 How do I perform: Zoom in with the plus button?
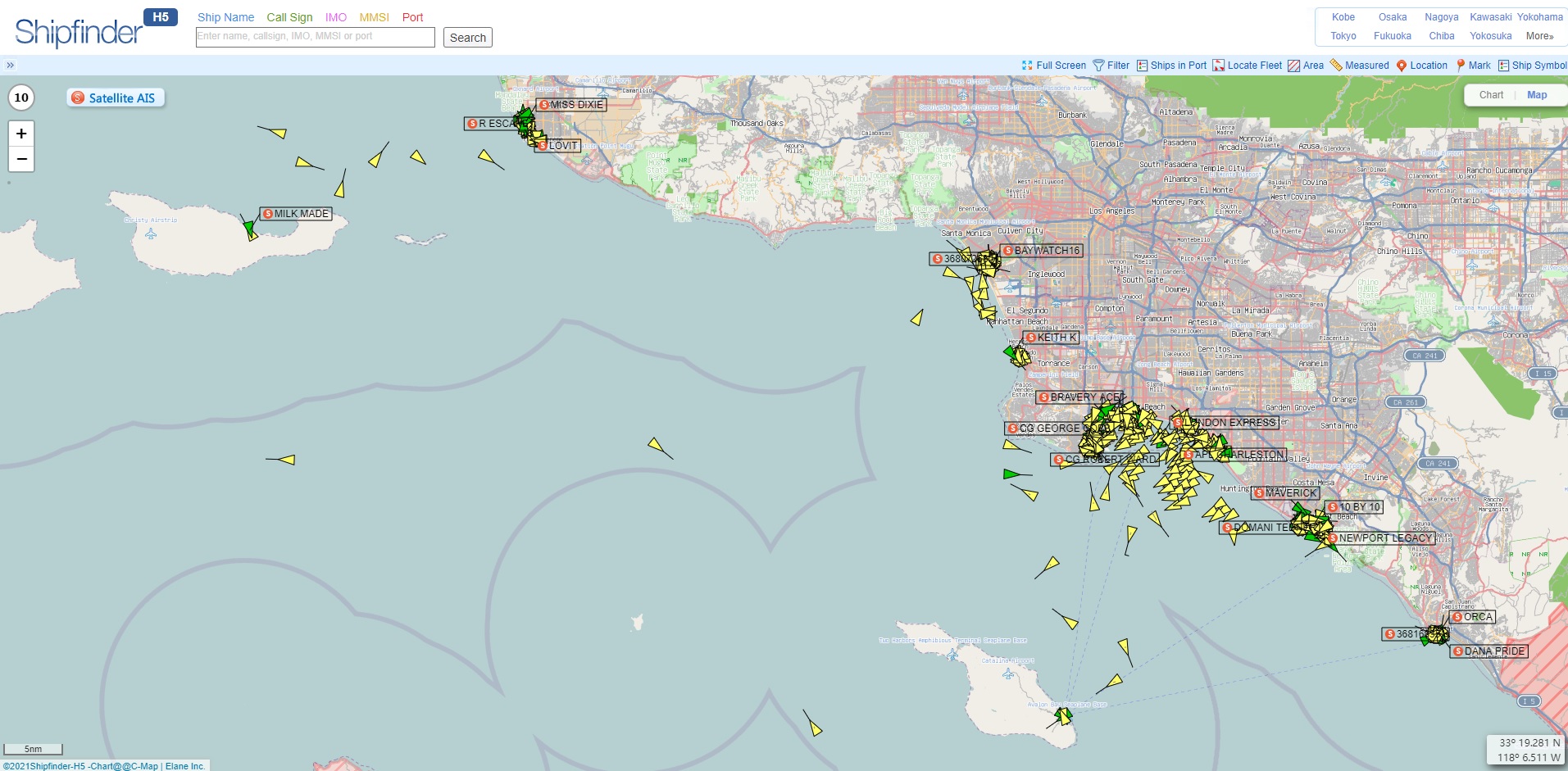pos(21,134)
